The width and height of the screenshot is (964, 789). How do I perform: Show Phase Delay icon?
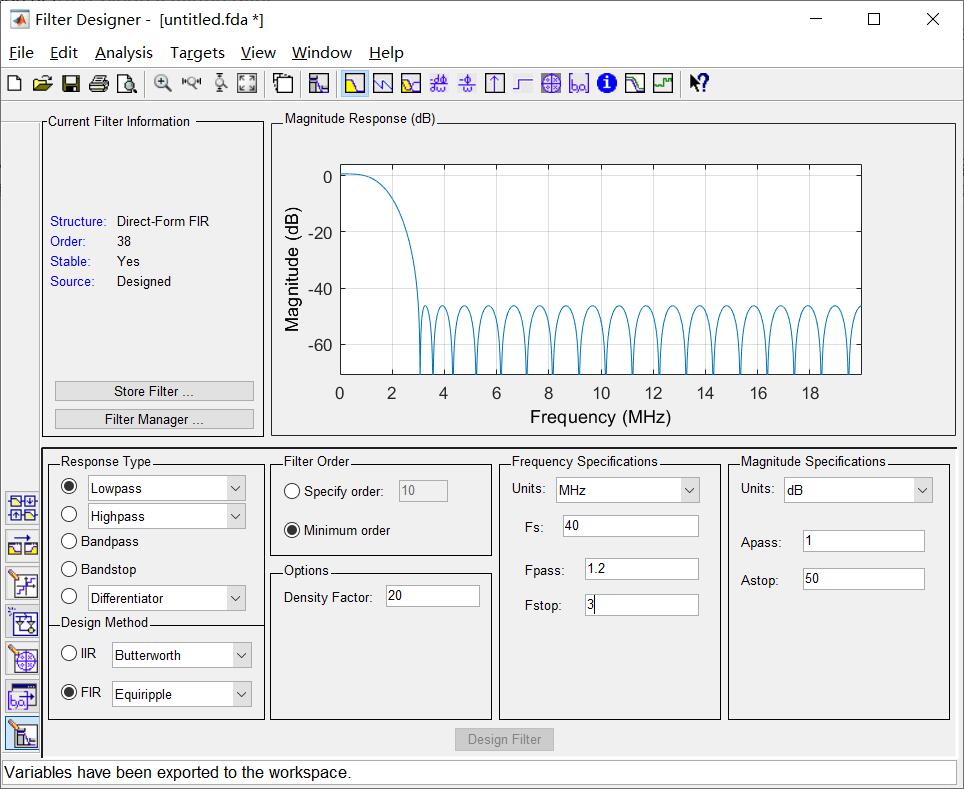[467, 83]
